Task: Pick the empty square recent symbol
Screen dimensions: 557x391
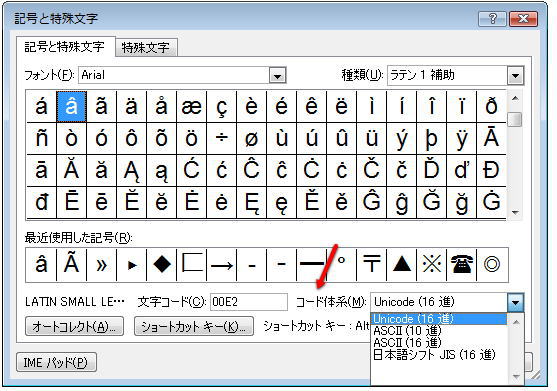Action: [x=192, y=265]
